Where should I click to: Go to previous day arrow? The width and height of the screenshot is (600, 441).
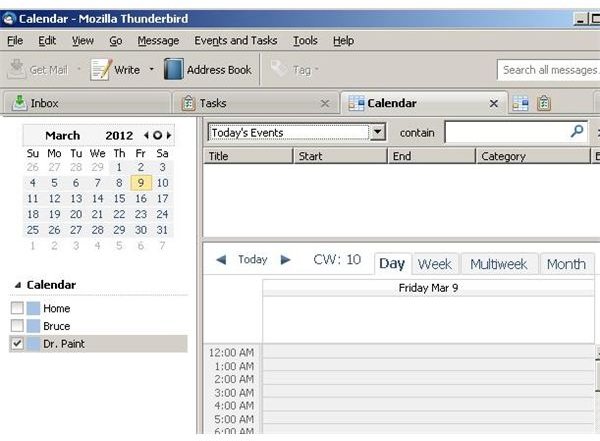point(221,260)
